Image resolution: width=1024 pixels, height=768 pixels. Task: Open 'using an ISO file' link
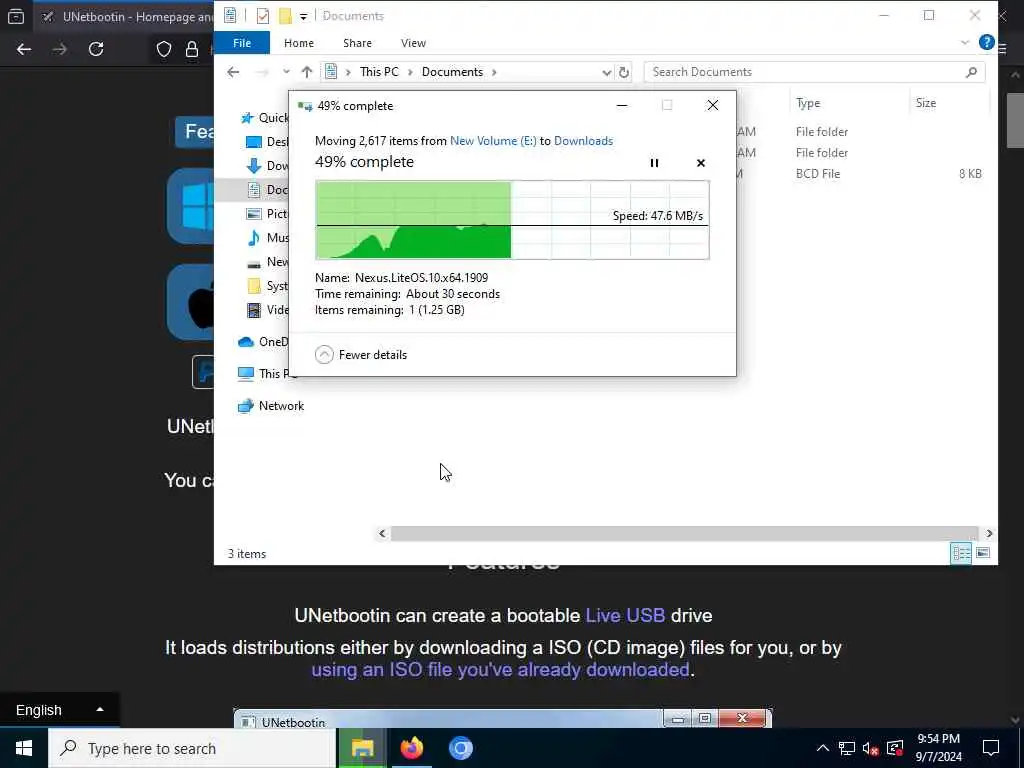[500, 669]
